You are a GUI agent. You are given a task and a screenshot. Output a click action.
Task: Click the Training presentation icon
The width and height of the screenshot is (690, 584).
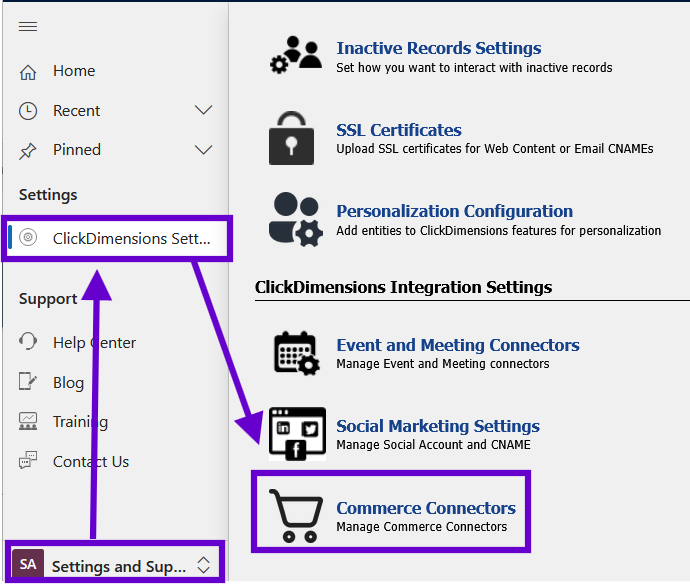coord(28,421)
